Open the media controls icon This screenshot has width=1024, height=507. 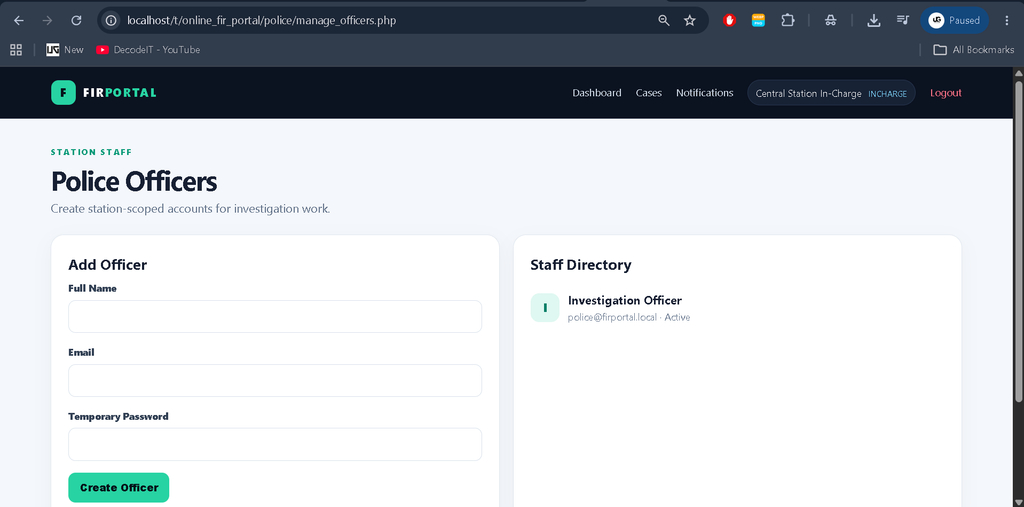903,20
